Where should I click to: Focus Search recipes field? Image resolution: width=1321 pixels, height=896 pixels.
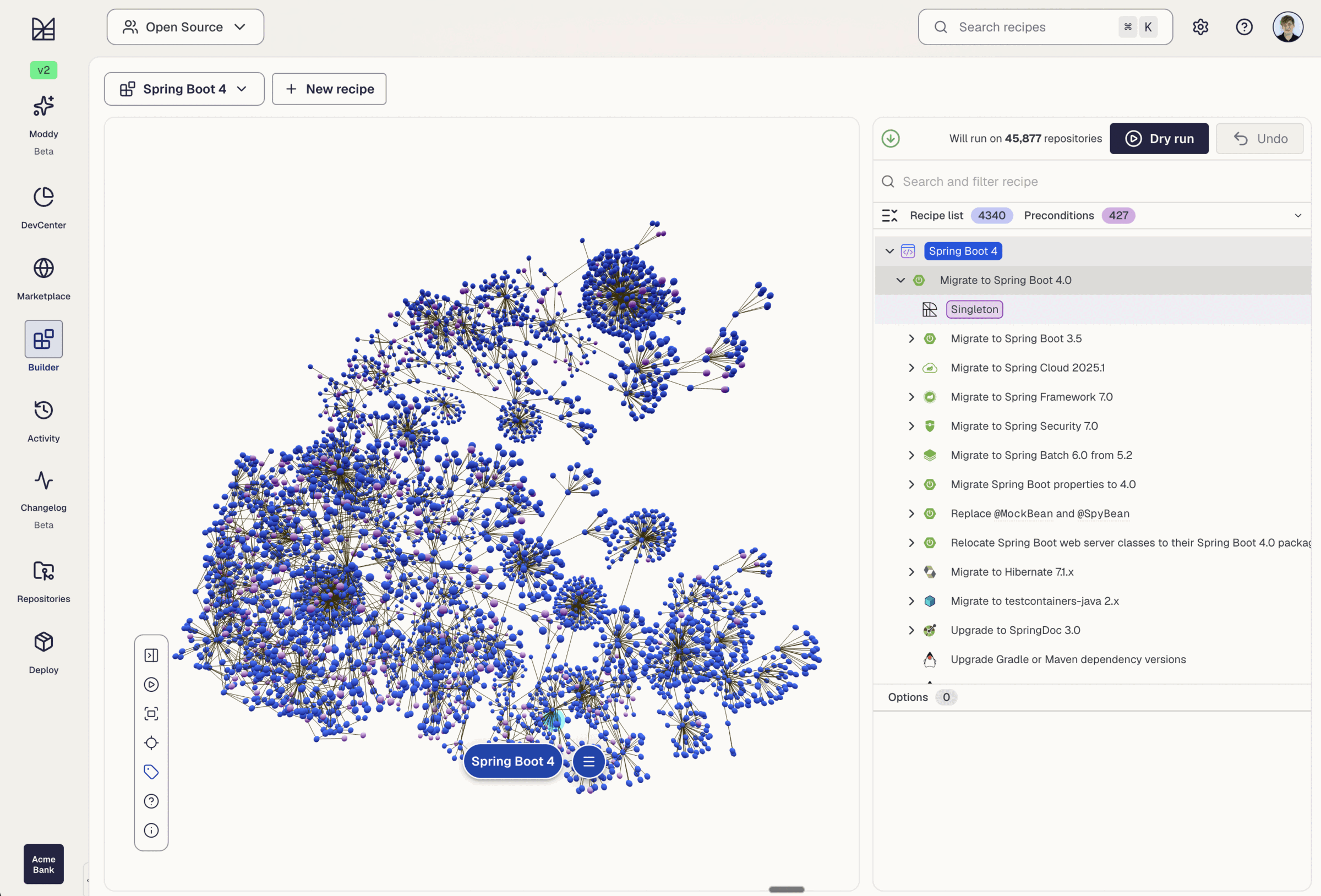[1045, 27]
